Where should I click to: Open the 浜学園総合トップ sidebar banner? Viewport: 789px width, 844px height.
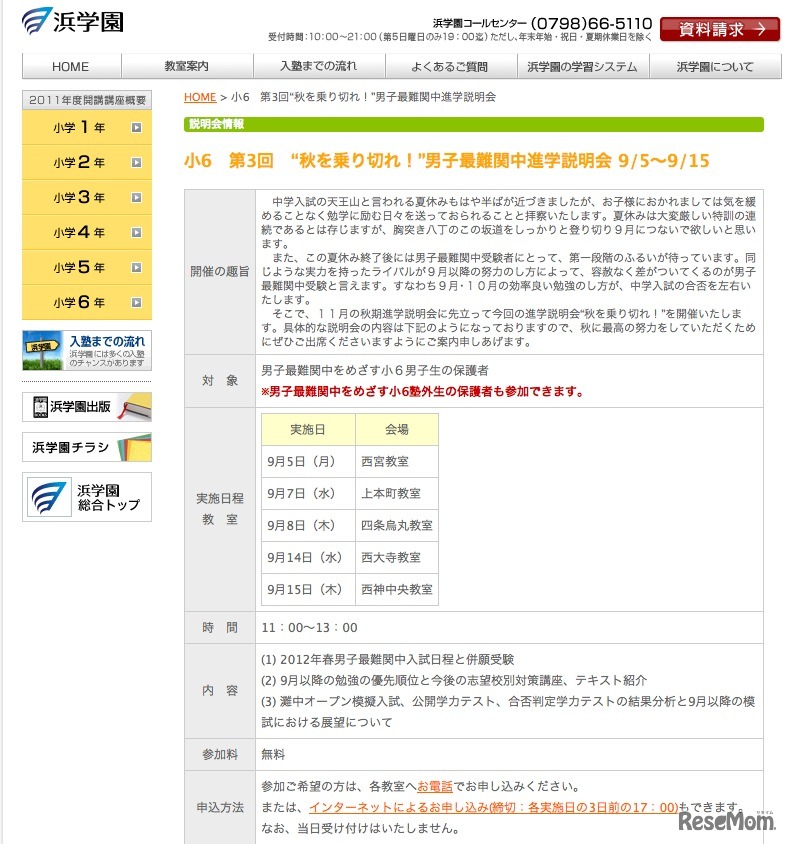(x=87, y=497)
